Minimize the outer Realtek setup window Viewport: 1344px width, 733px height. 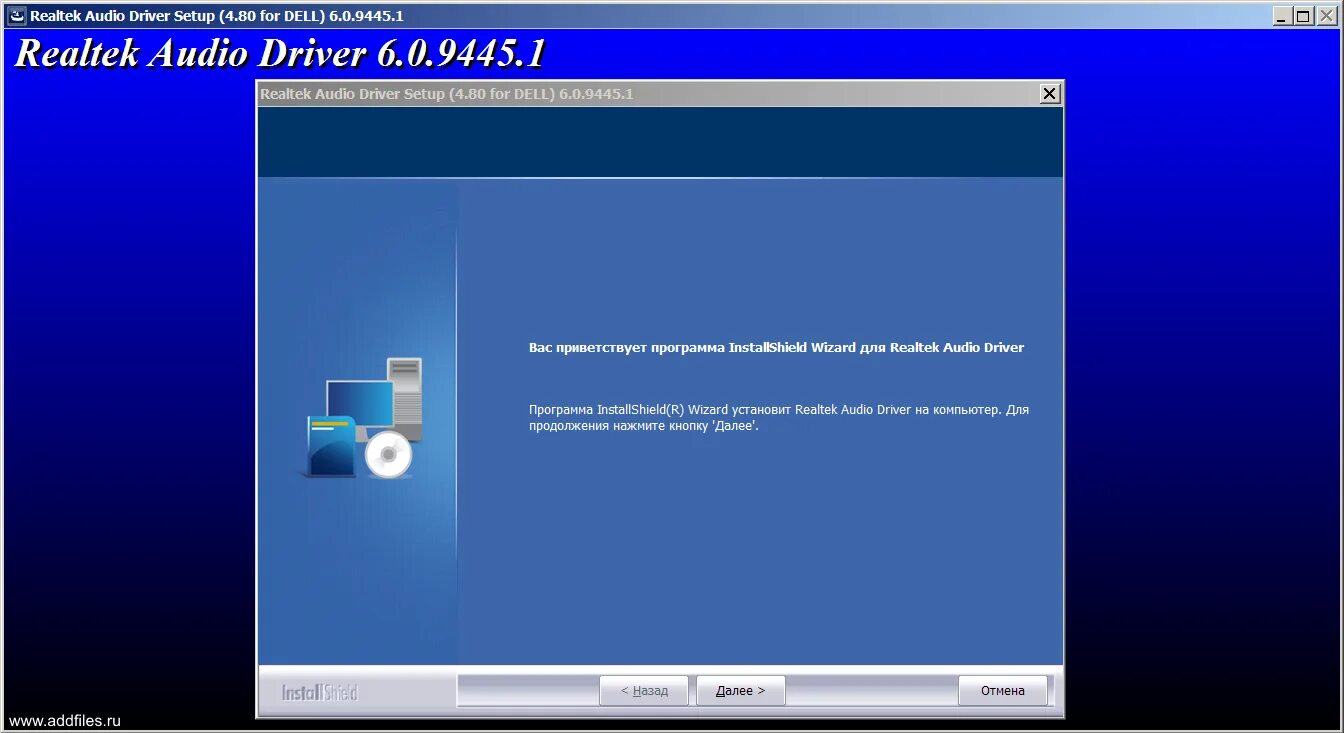pos(1282,15)
